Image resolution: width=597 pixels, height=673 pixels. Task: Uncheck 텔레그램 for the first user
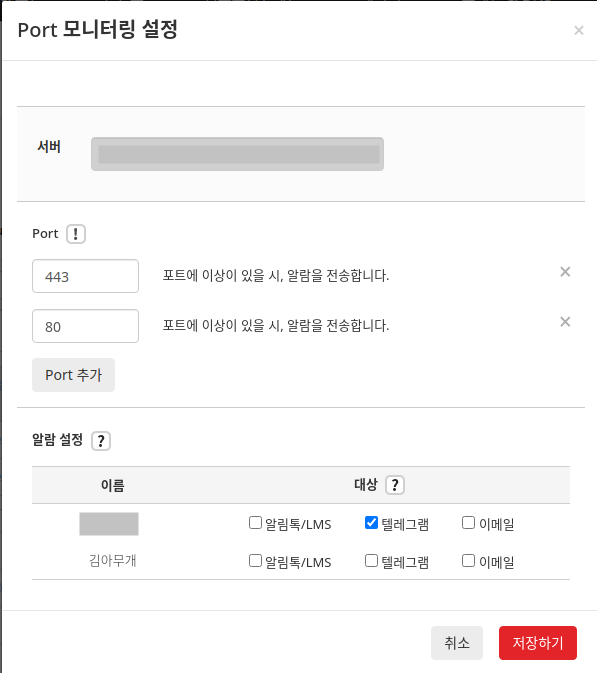click(371, 523)
